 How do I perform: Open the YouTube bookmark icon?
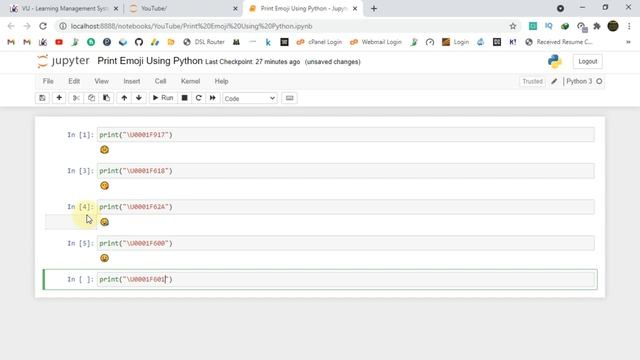(x=59, y=42)
